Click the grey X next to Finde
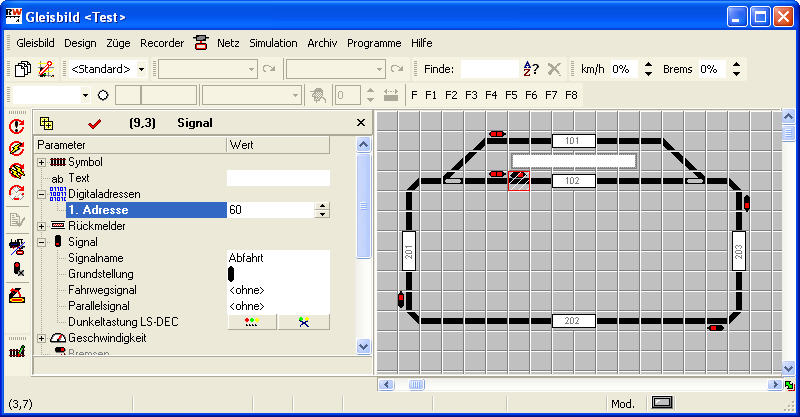The width and height of the screenshot is (800, 417). point(554,69)
